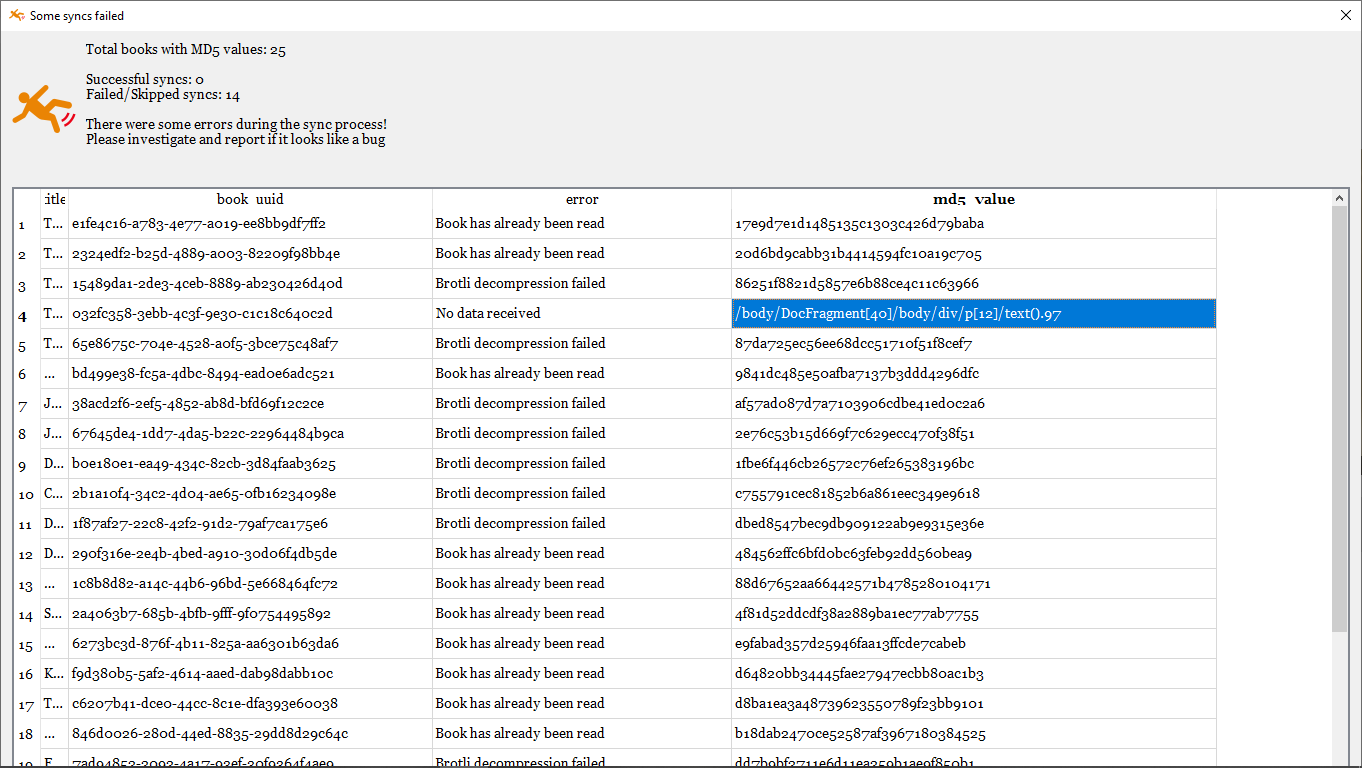
Task: Select md5 cell starting with 4f81d52d
Action: [x=974, y=614]
